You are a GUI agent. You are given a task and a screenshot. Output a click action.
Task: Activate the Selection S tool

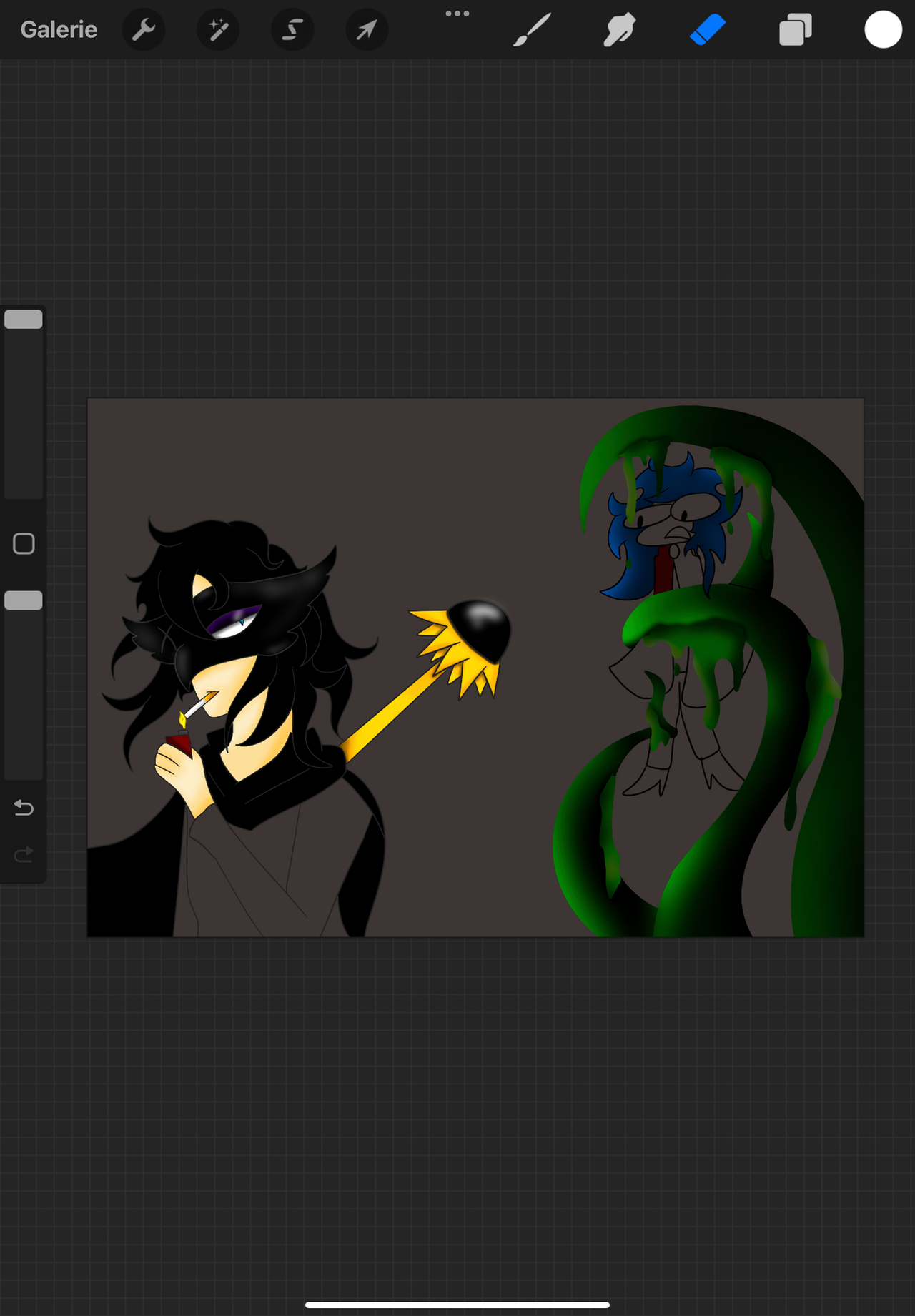coord(292,29)
